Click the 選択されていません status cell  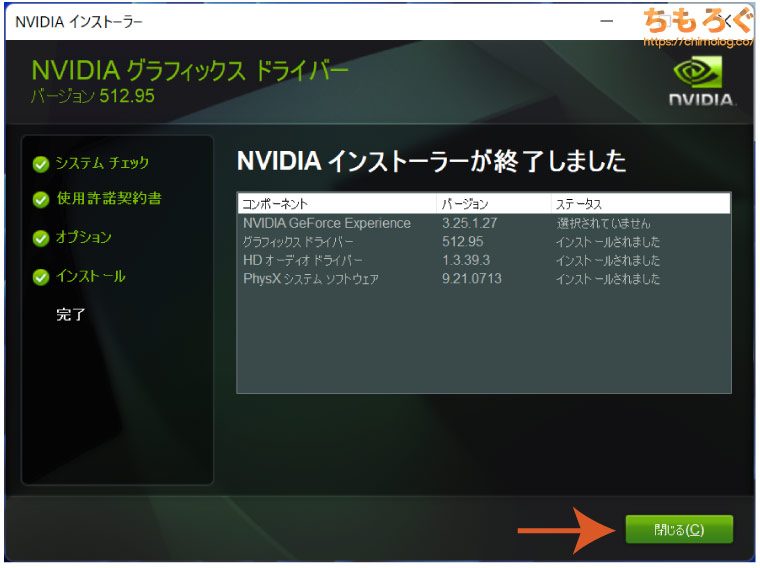click(603, 223)
